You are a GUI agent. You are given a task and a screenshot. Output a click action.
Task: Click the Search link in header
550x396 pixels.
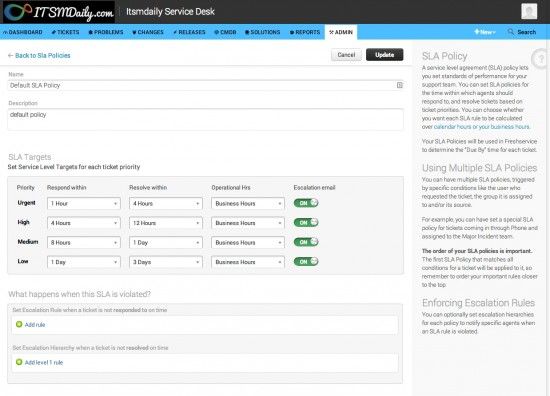click(526, 32)
